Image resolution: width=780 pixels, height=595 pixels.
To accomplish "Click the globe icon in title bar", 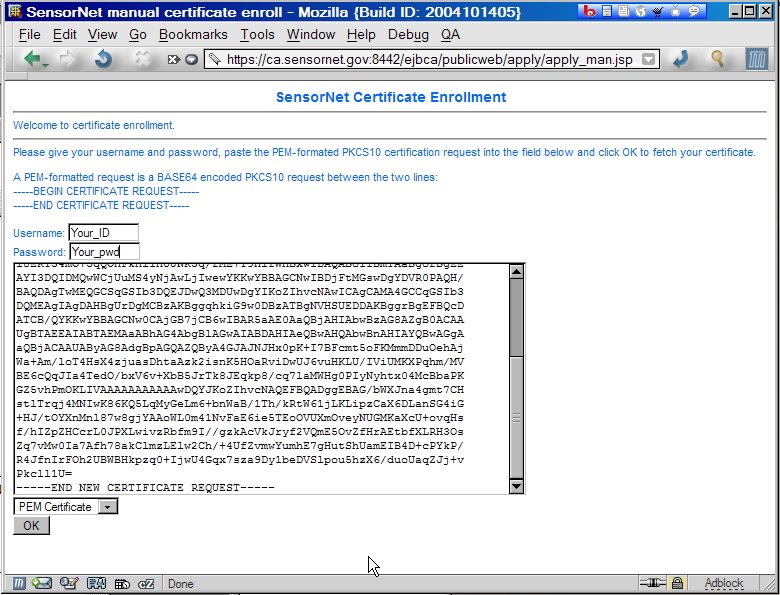I will (641, 11).
